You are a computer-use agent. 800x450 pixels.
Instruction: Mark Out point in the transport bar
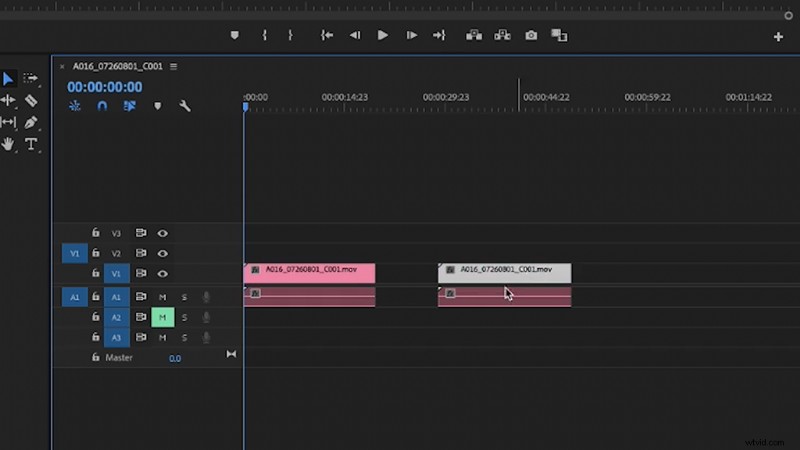290,35
